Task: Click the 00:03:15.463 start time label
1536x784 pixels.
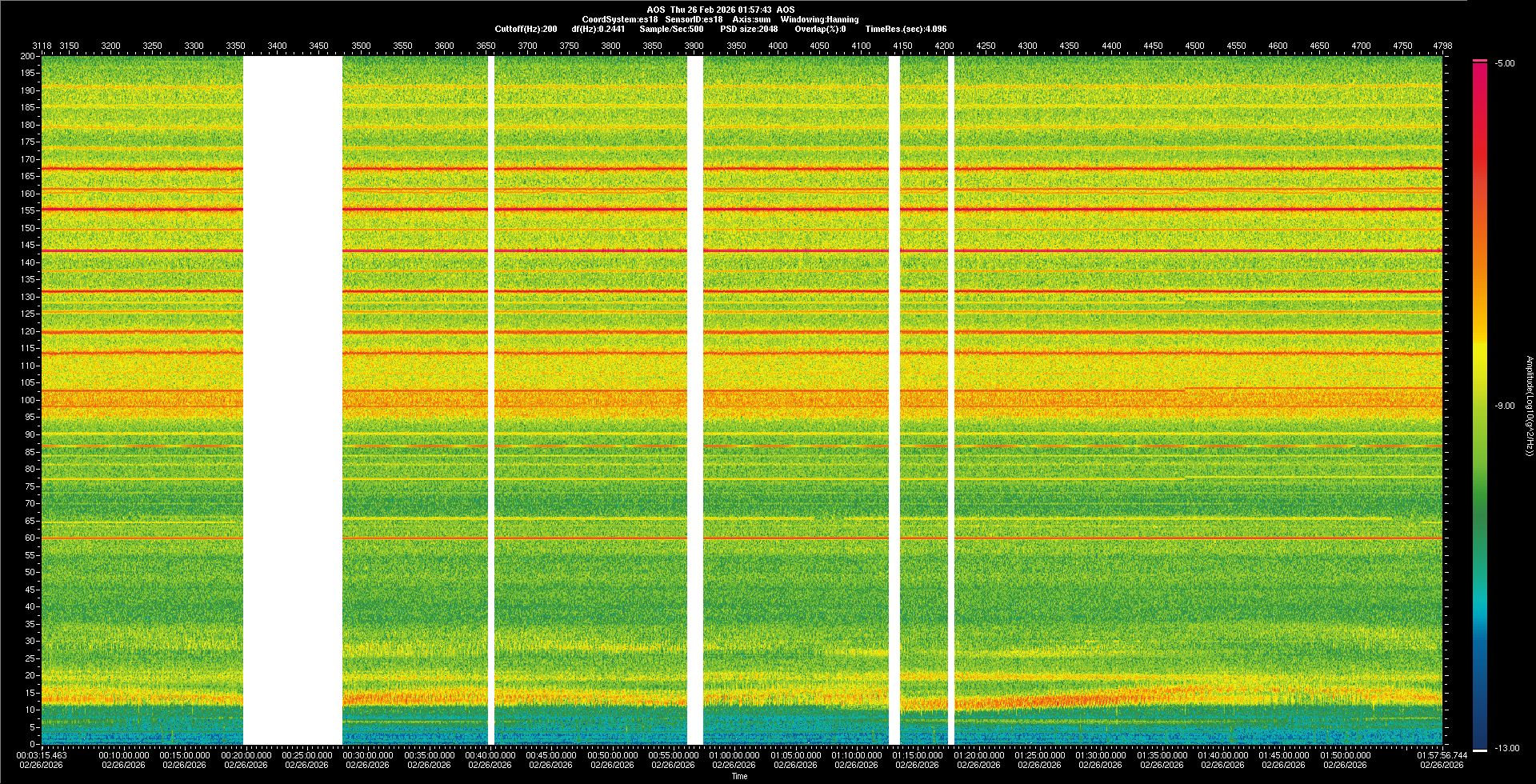Action: [42, 755]
